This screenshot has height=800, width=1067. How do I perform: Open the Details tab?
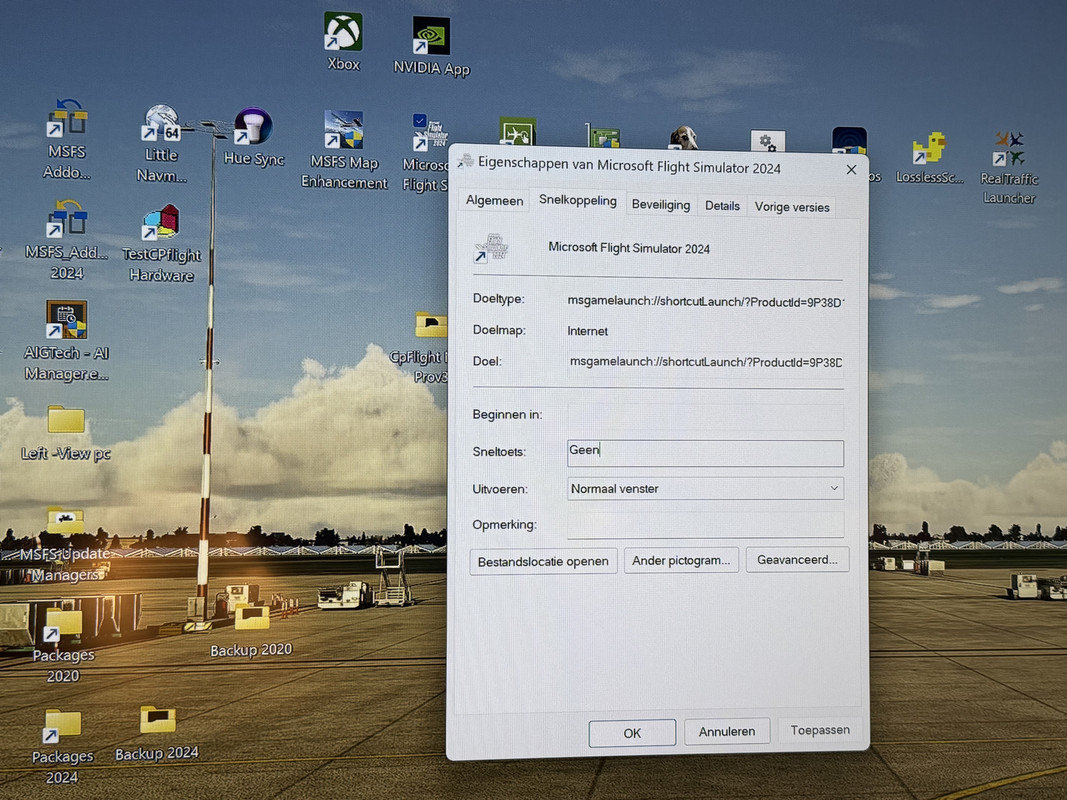(x=722, y=205)
